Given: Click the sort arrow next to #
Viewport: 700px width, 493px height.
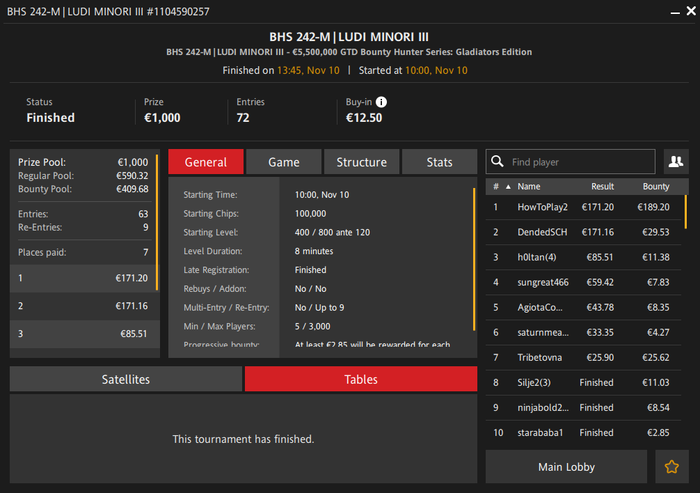Looking at the screenshot, I should point(508,187).
